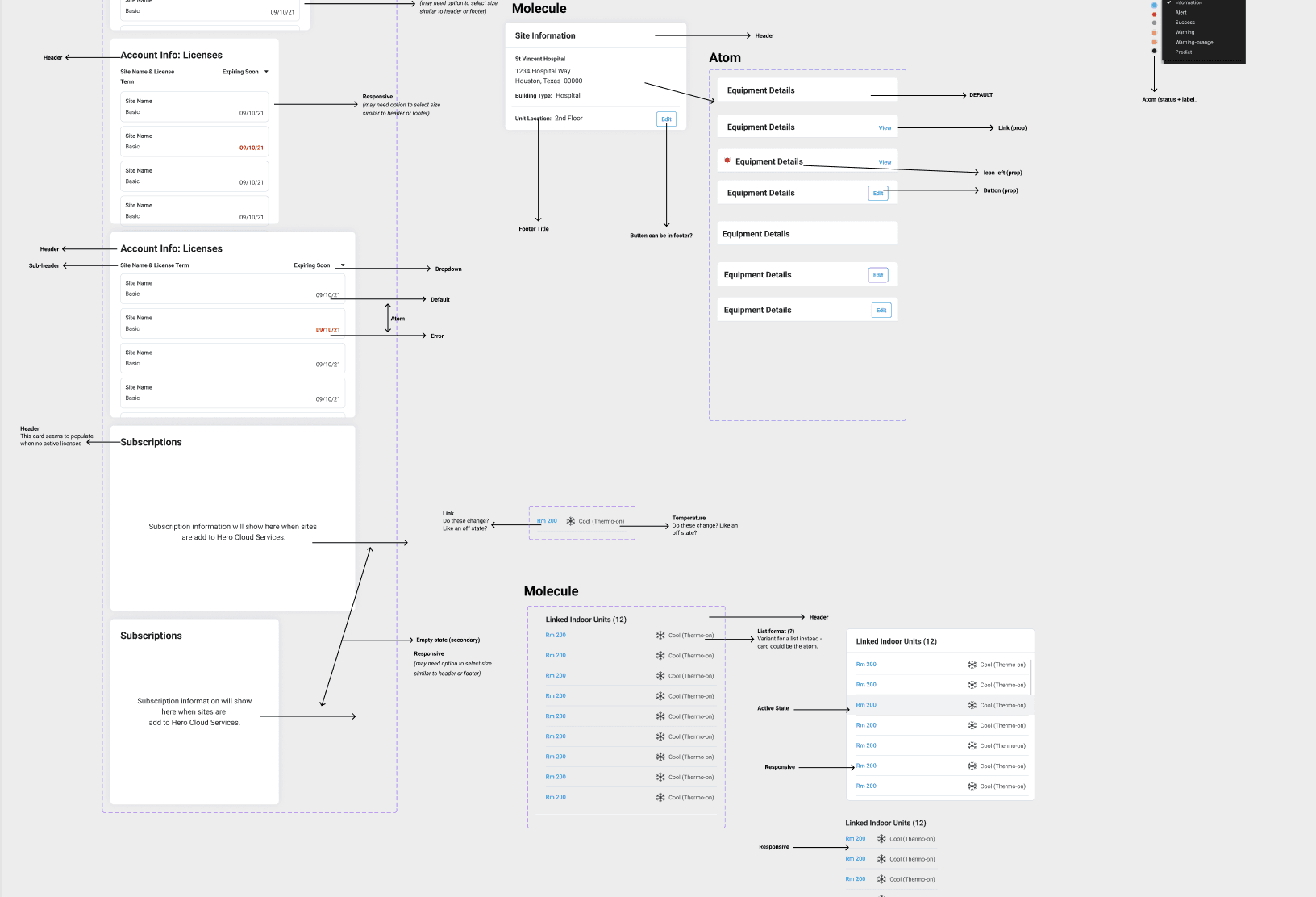Select the Site Name & License Term sub-header
Viewport: 1316px width, 897px height.
pyautogui.click(x=155, y=265)
